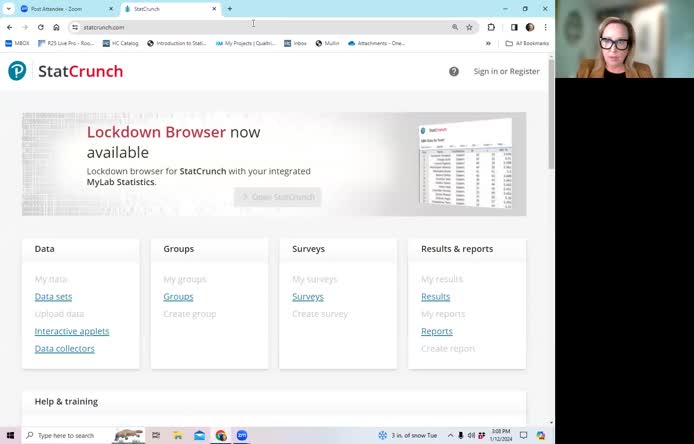
Task: Reload the page with the refresh icon
Action: pos(40,27)
